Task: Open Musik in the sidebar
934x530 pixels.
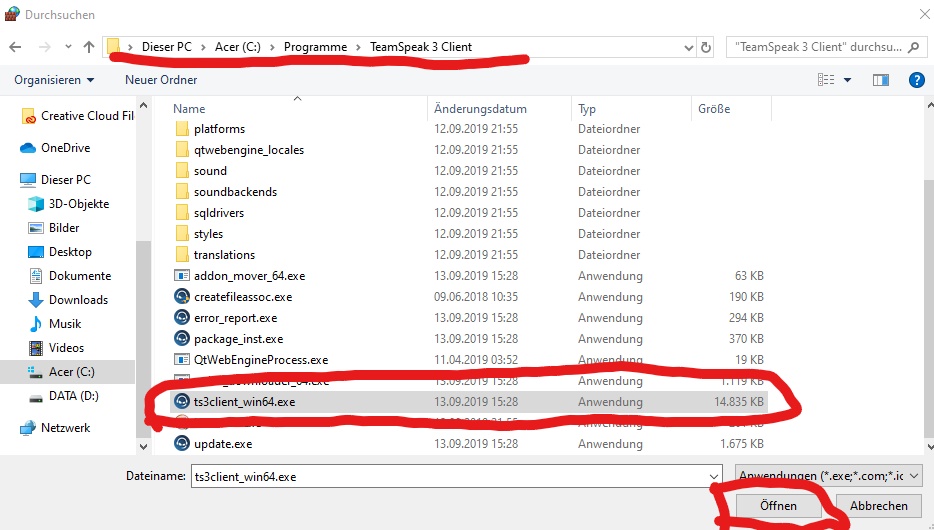Action: [x=54, y=324]
